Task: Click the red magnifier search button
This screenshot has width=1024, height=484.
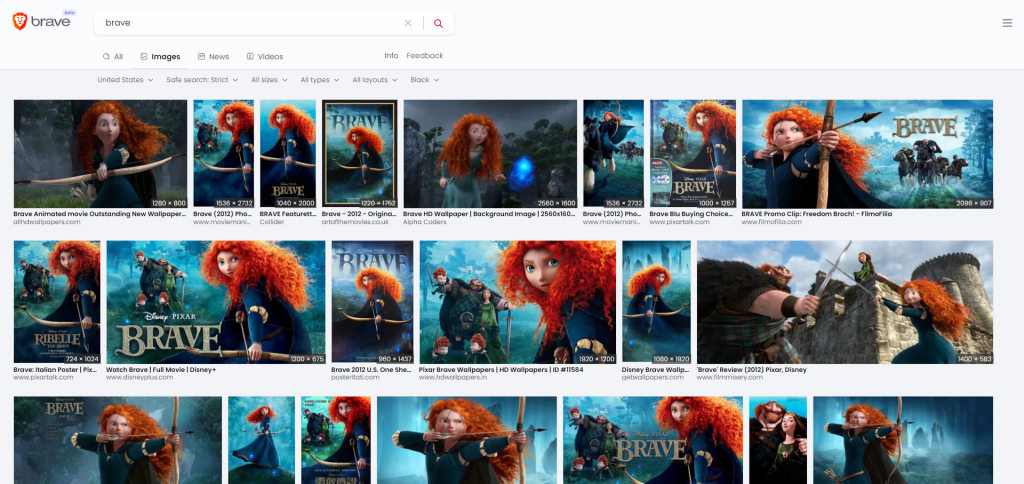Action: 438,23
